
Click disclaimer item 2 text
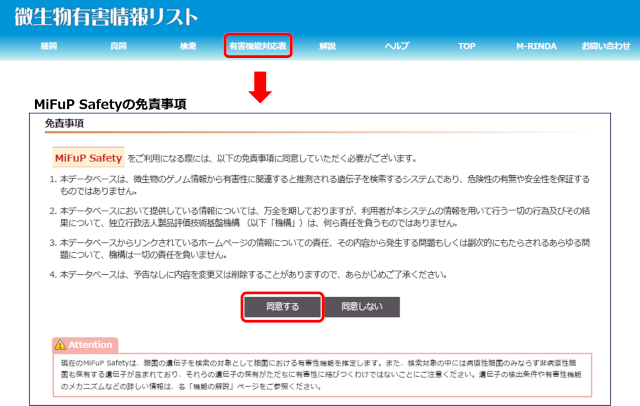tap(325, 217)
